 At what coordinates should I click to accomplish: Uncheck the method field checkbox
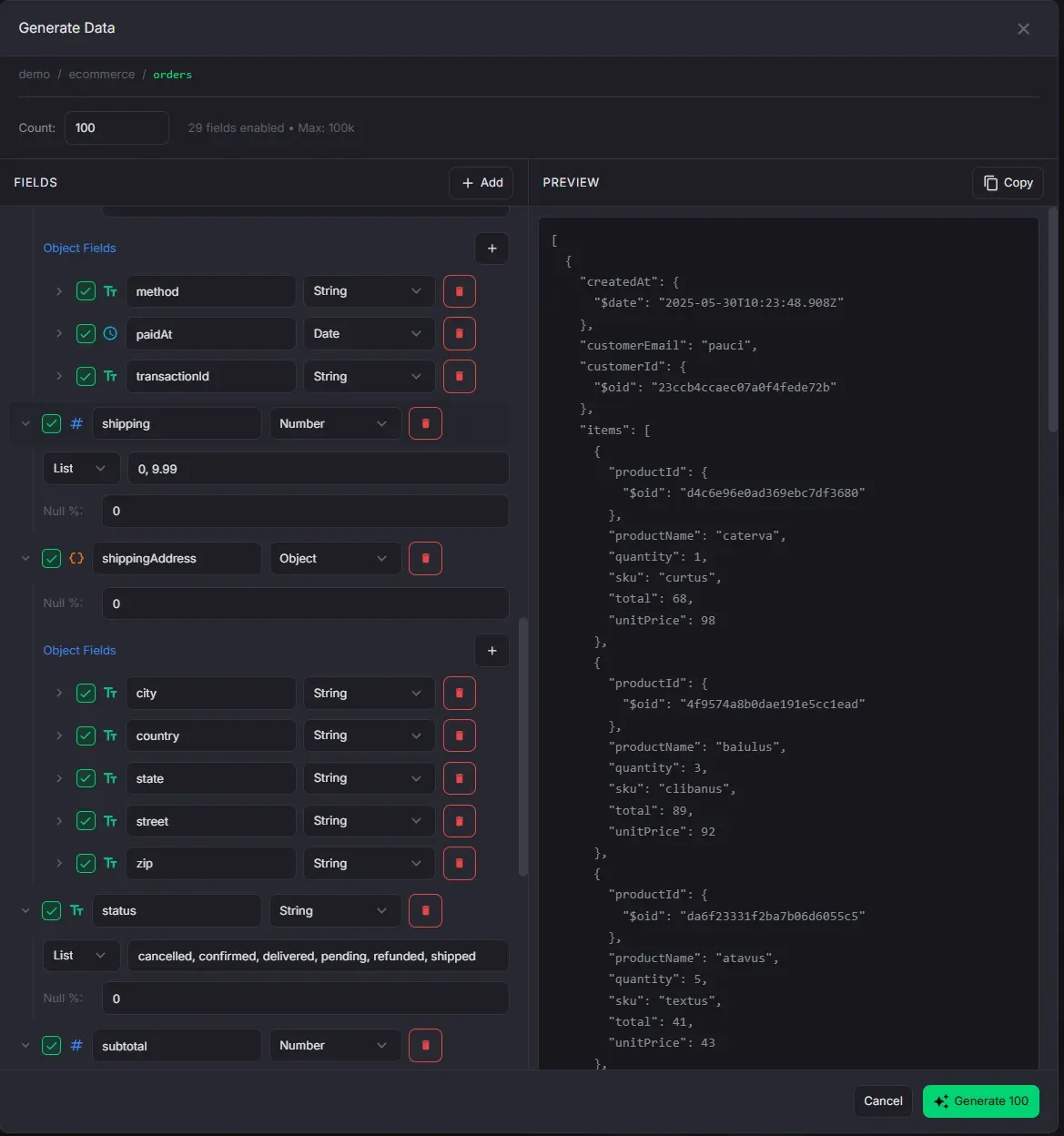pos(86,291)
